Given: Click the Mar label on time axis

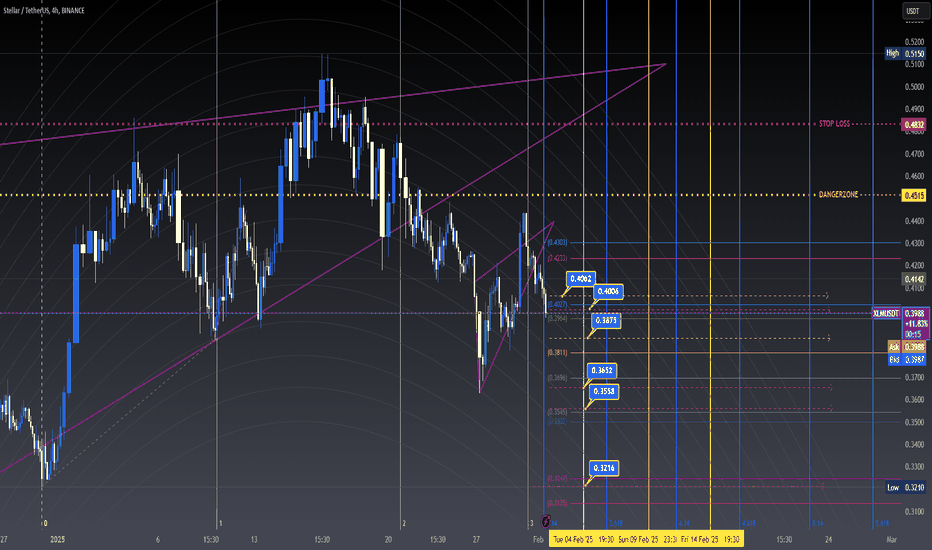Looking at the screenshot, I should coord(891,540).
